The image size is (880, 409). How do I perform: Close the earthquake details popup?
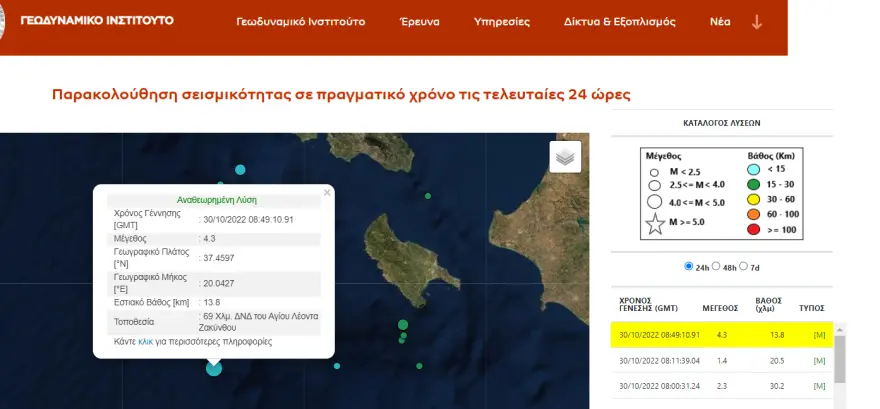326,192
